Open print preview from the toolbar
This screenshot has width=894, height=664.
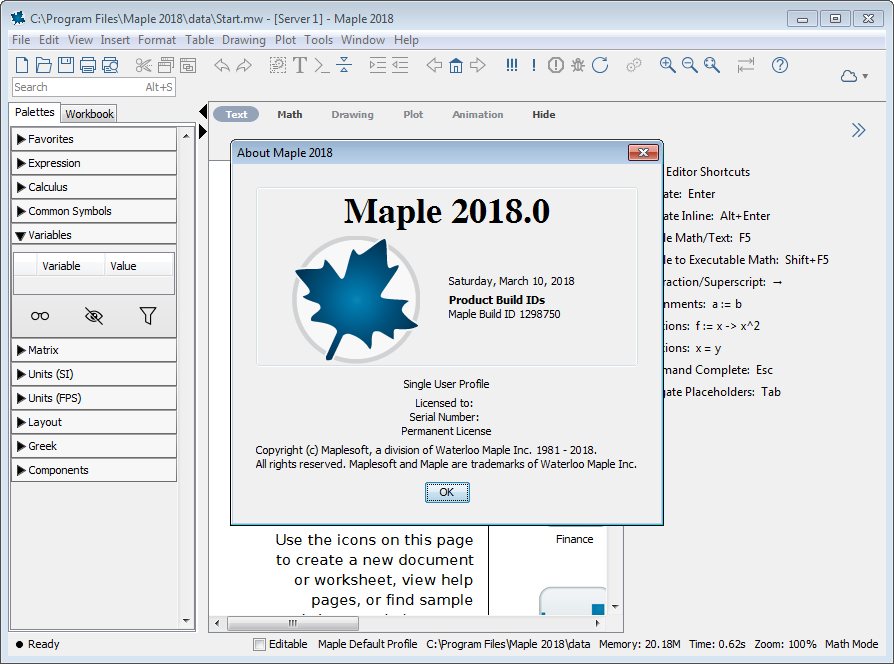click(x=110, y=65)
